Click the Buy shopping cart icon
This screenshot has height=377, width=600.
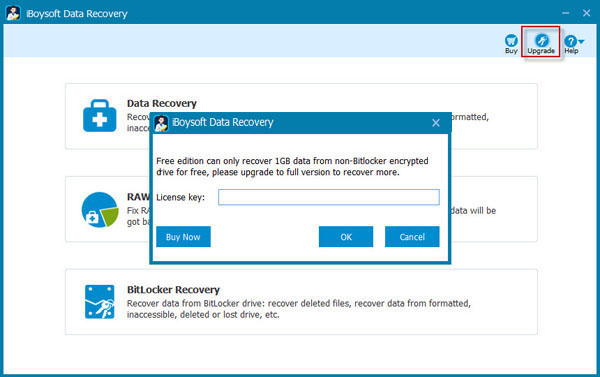tap(511, 41)
